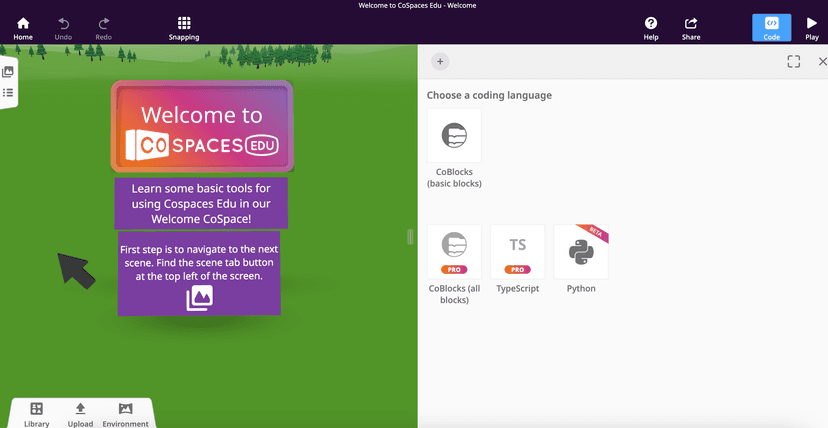The image size is (828, 428).
Task: Open the Help question mark
Action: coord(651,28)
